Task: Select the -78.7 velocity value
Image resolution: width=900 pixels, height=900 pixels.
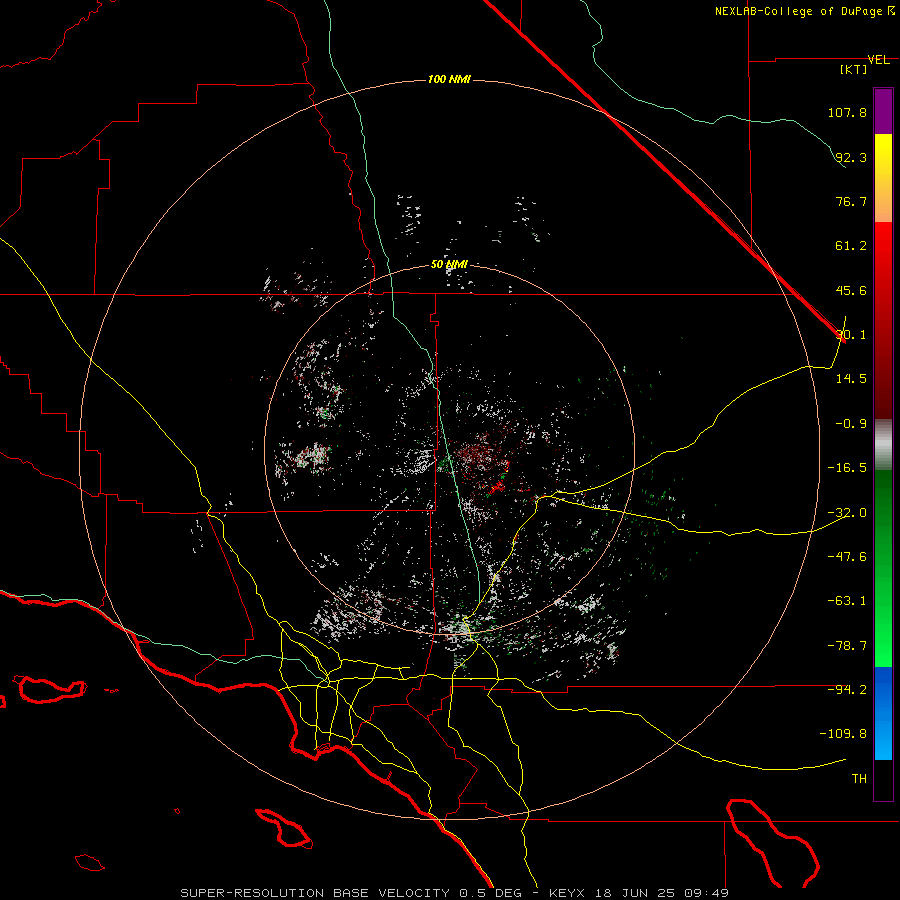Action: point(847,646)
